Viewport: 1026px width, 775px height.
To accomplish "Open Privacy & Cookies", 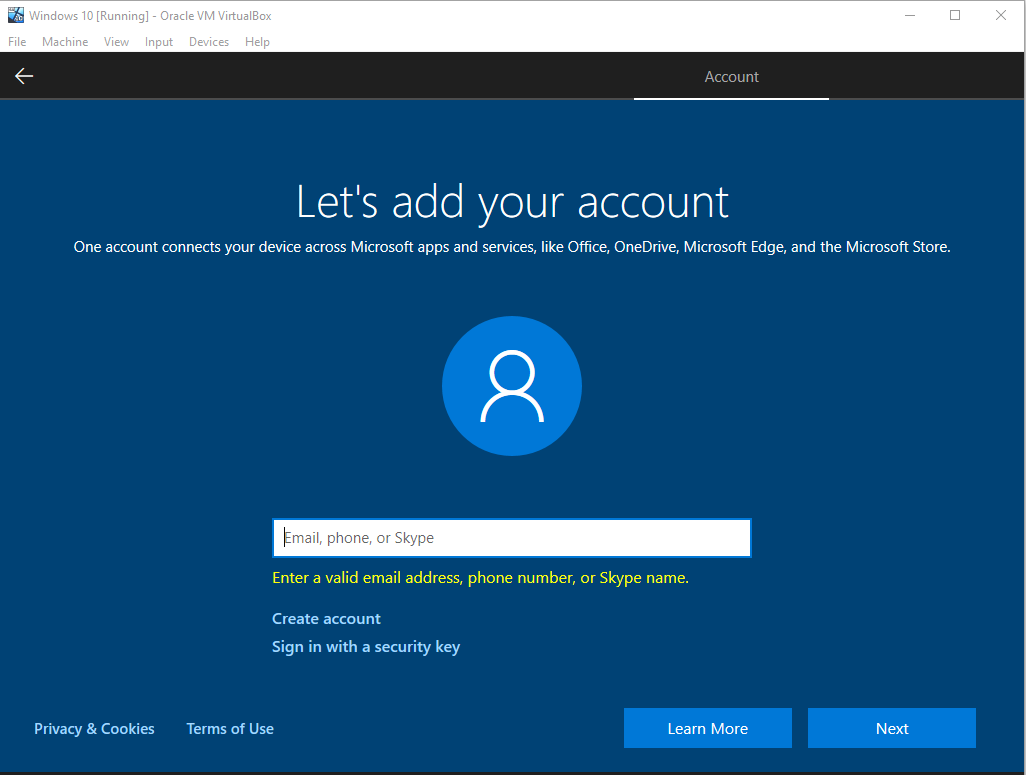I will (x=94, y=728).
